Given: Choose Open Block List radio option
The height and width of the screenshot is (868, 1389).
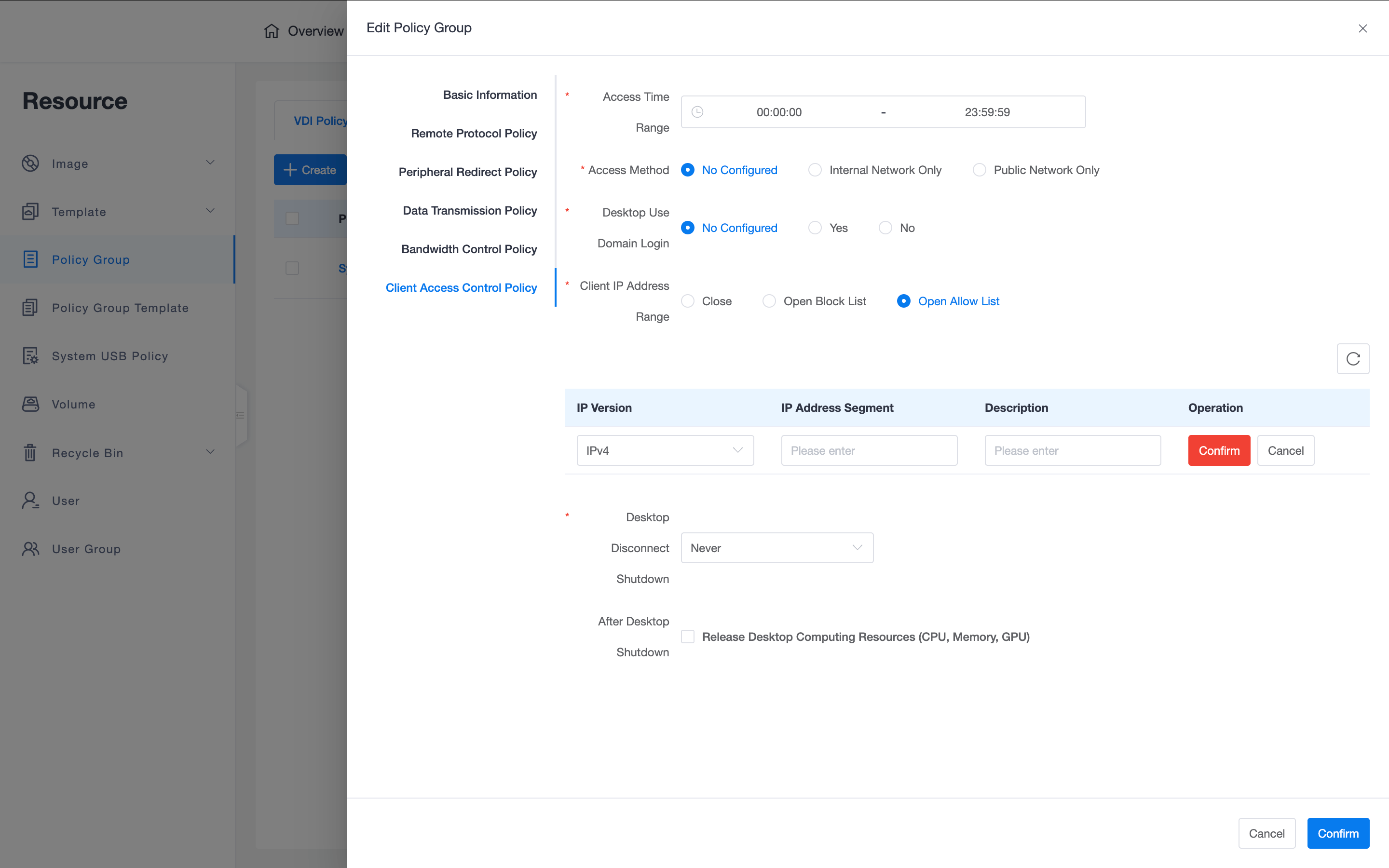Looking at the screenshot, I should click(x=769, y=301).
